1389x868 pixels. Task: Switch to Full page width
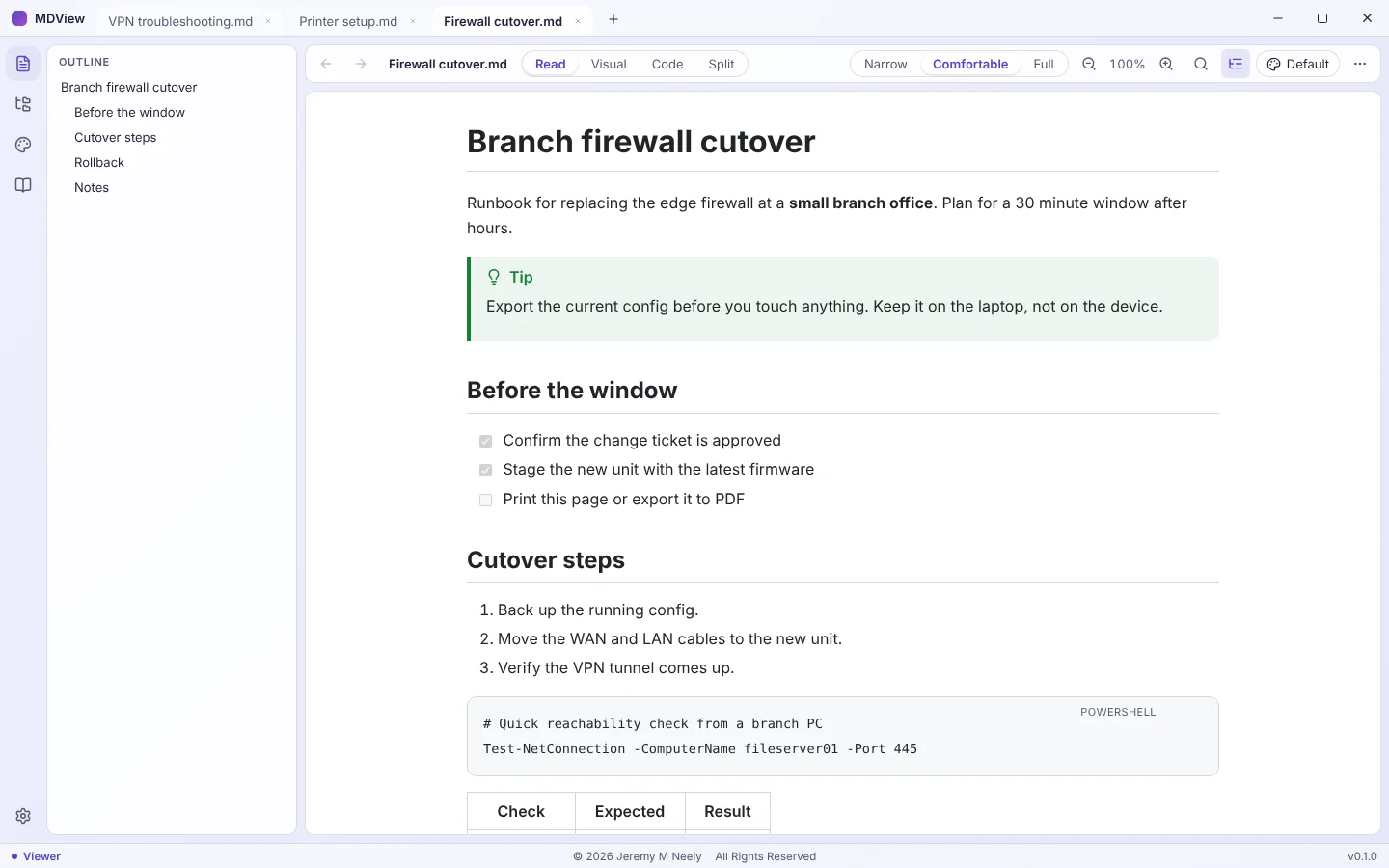coord(1044,64)
